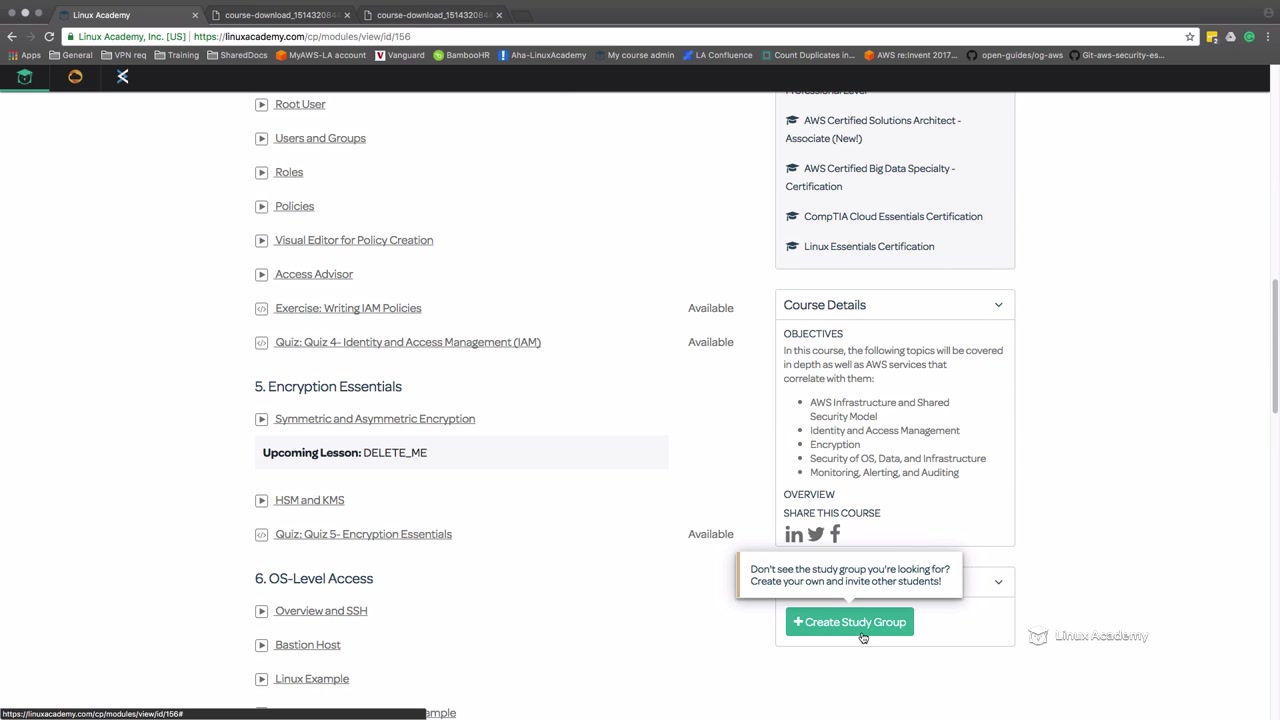Open the SharedDocs bookmarks folder
Screen dimensions: 1280x720
click(x=237, y=55)
